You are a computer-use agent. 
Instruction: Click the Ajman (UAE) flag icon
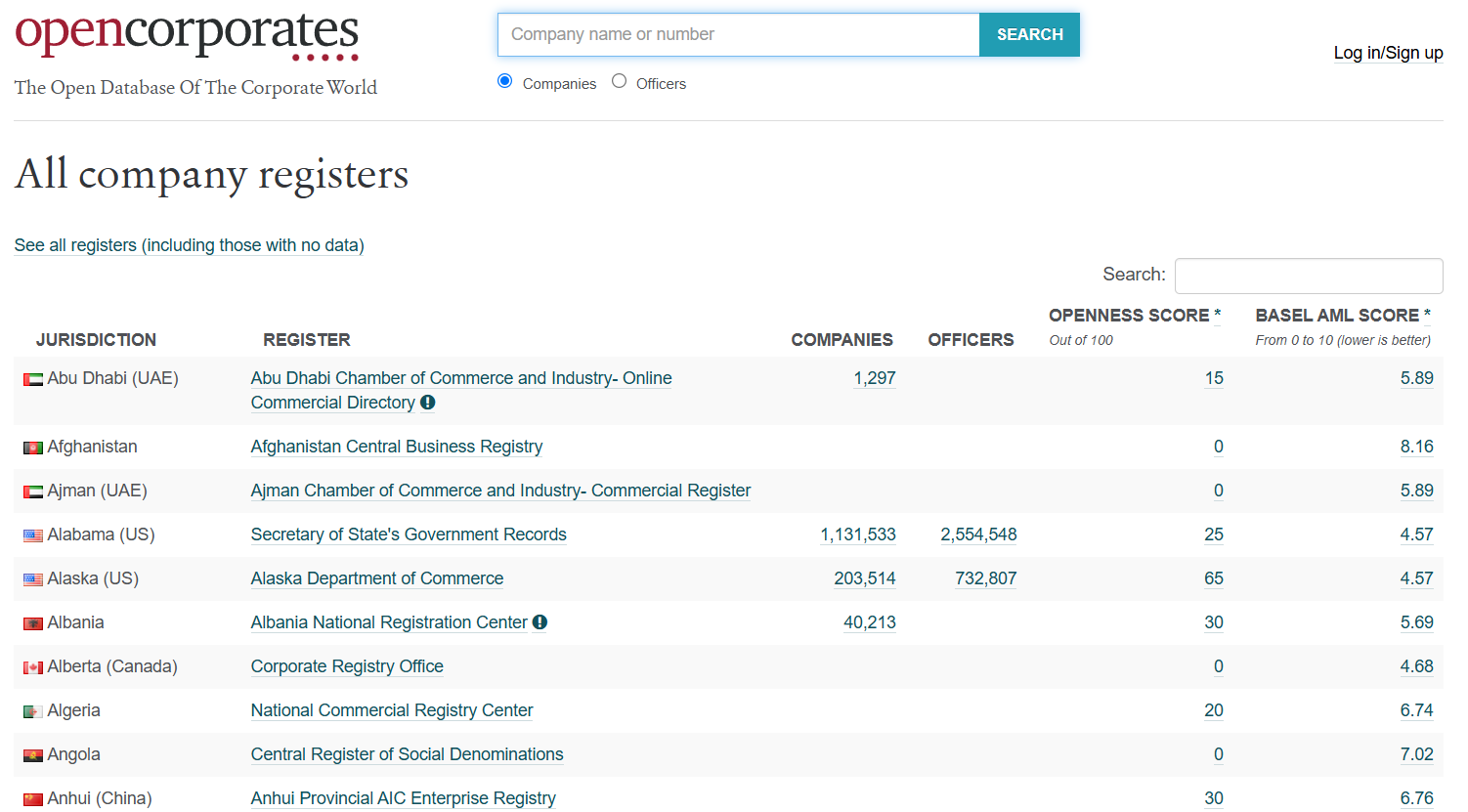pos(33,491)
